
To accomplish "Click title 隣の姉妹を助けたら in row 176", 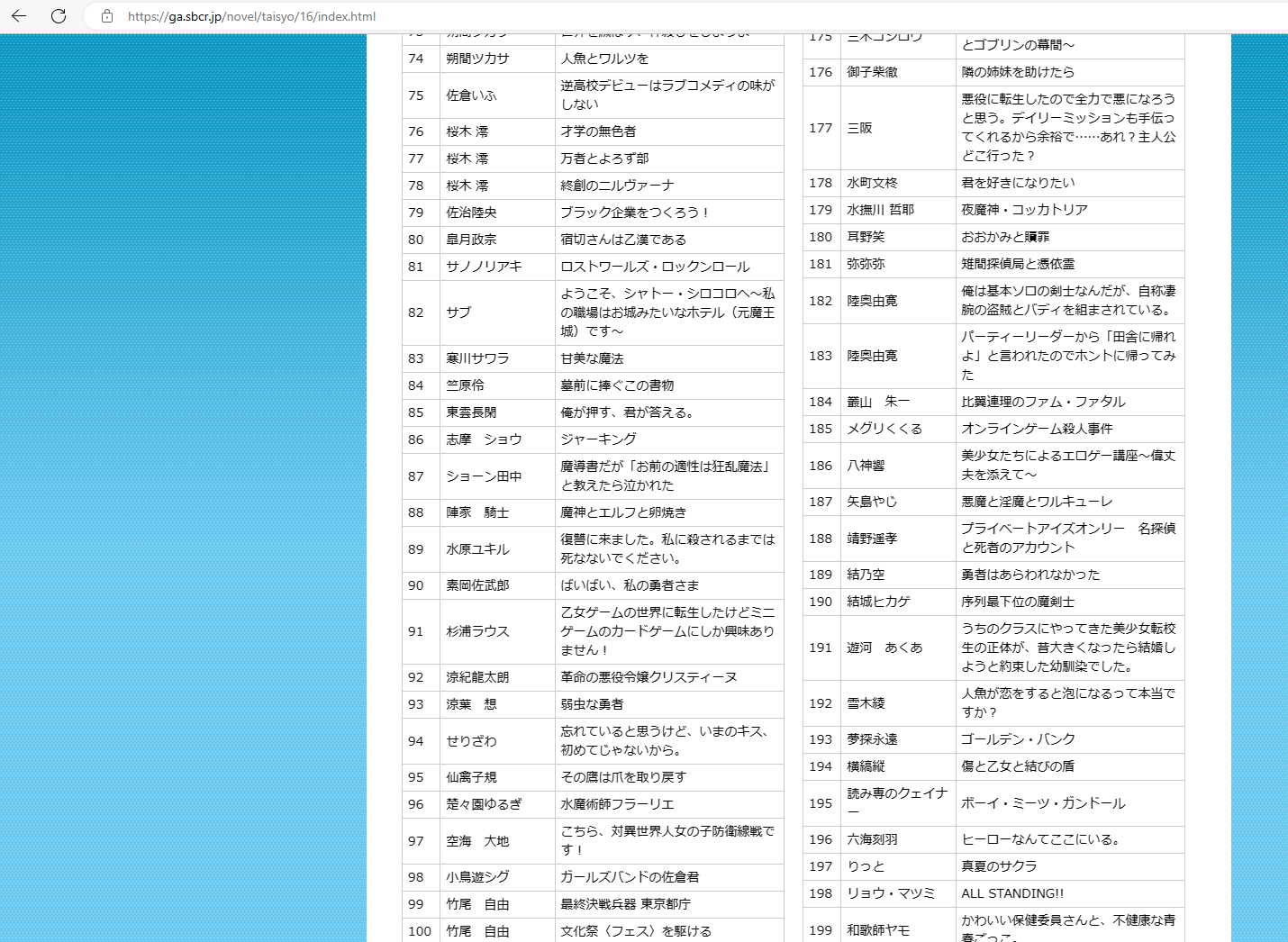I will pyautogui.click(x=1017, y=72).
